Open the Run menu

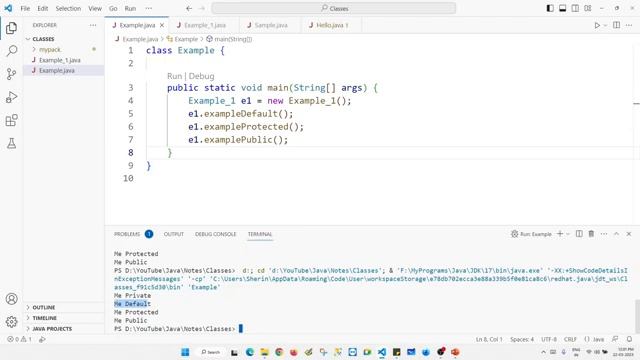tap(130, 8)
